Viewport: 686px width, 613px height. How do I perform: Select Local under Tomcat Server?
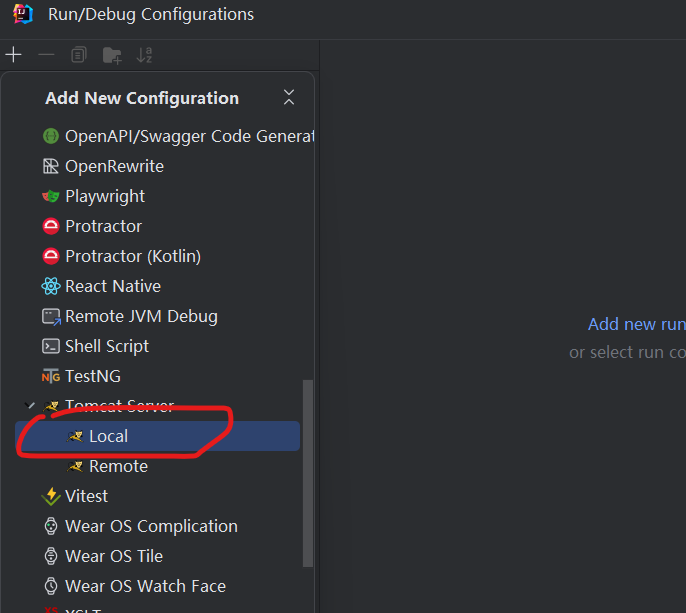(x=158, y=436)
